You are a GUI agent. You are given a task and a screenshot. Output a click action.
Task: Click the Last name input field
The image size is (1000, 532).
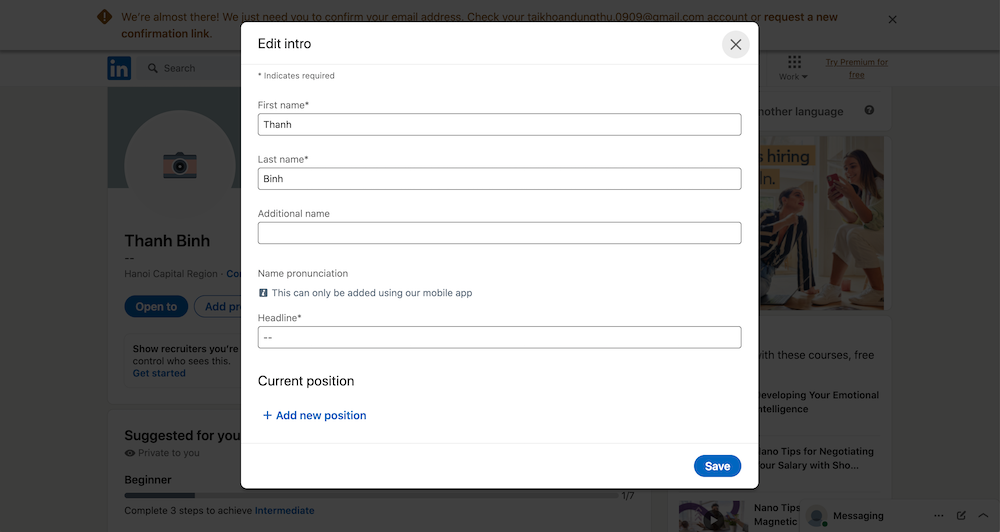(x=499, y=179)
